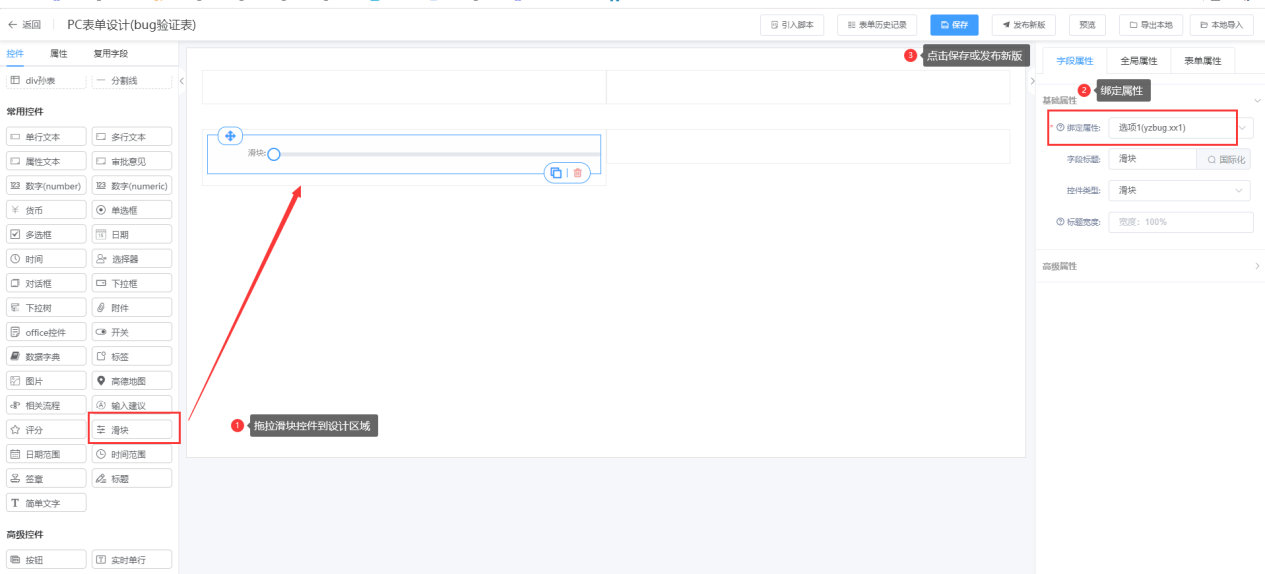Select the 相关流程 control
Viewport: 1265px width, 574px height.
pos(46,406)
